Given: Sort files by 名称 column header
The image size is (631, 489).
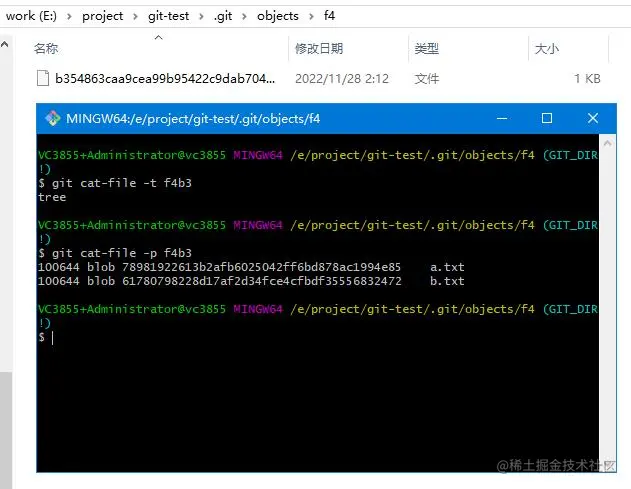Looking at the screenshot, I should click(x=46, y=49).
